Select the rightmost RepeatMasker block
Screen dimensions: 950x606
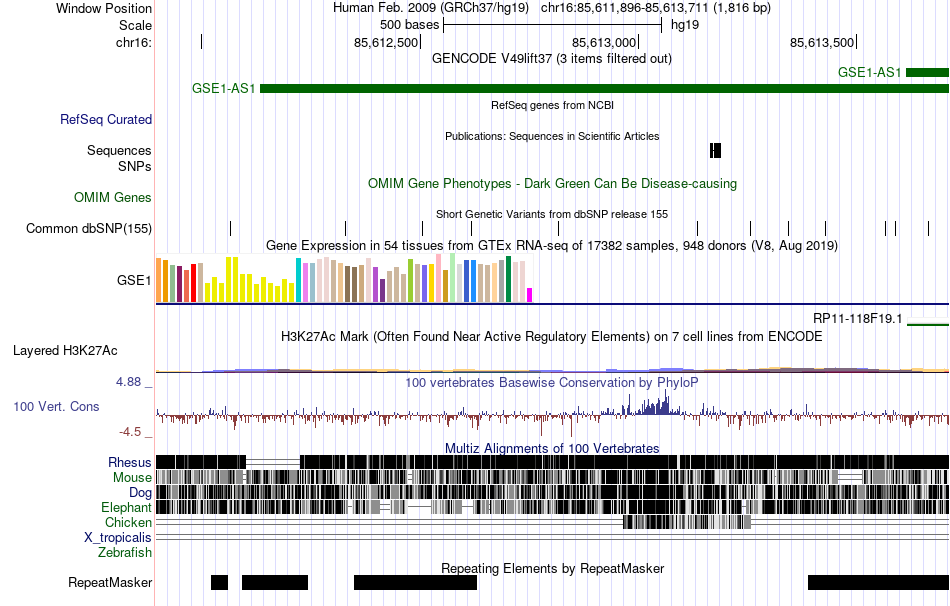click(879, 582)
